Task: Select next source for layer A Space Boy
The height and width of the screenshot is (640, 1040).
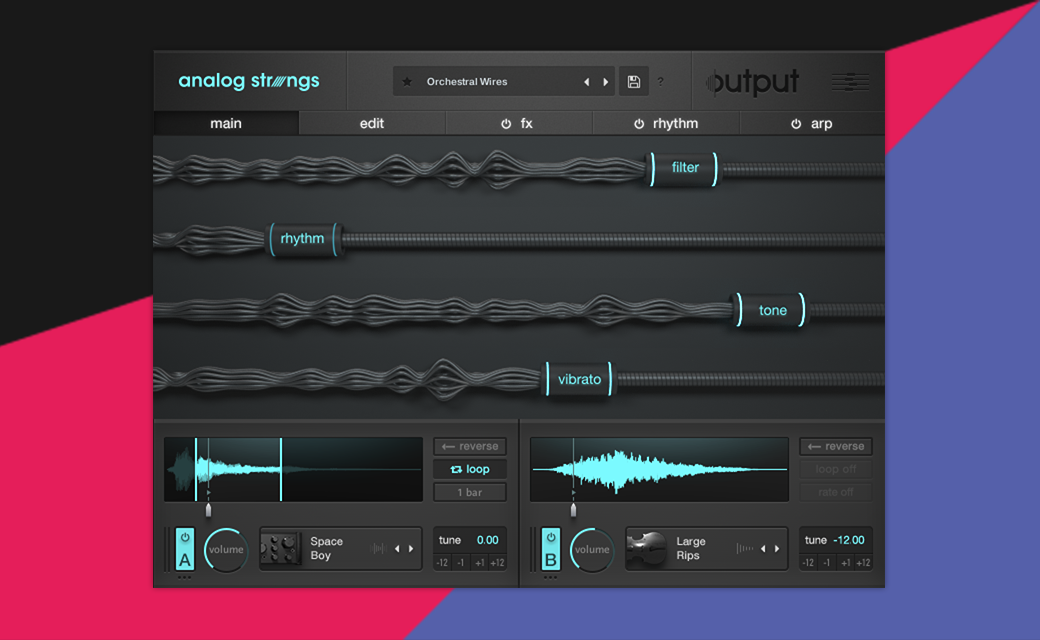Action: coord(411,548)
